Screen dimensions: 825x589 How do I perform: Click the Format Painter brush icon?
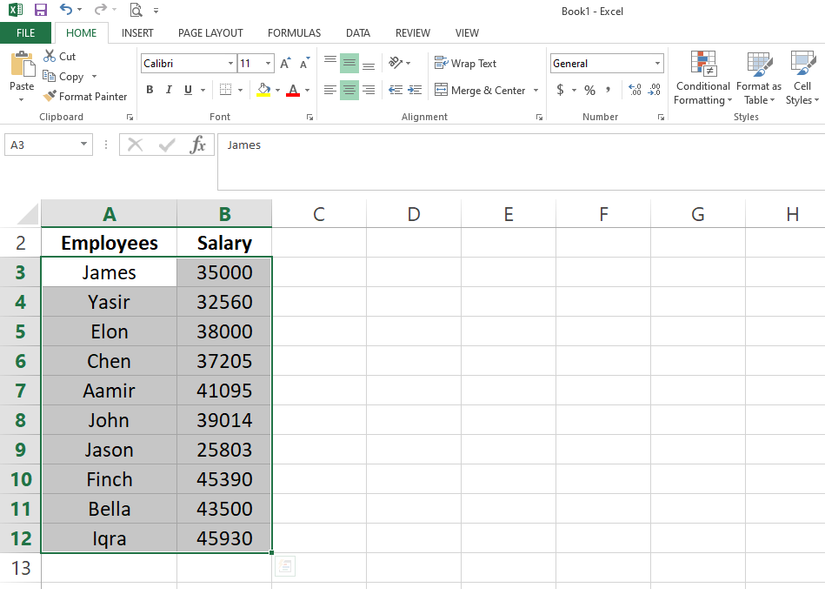click(x=50, y=97)
